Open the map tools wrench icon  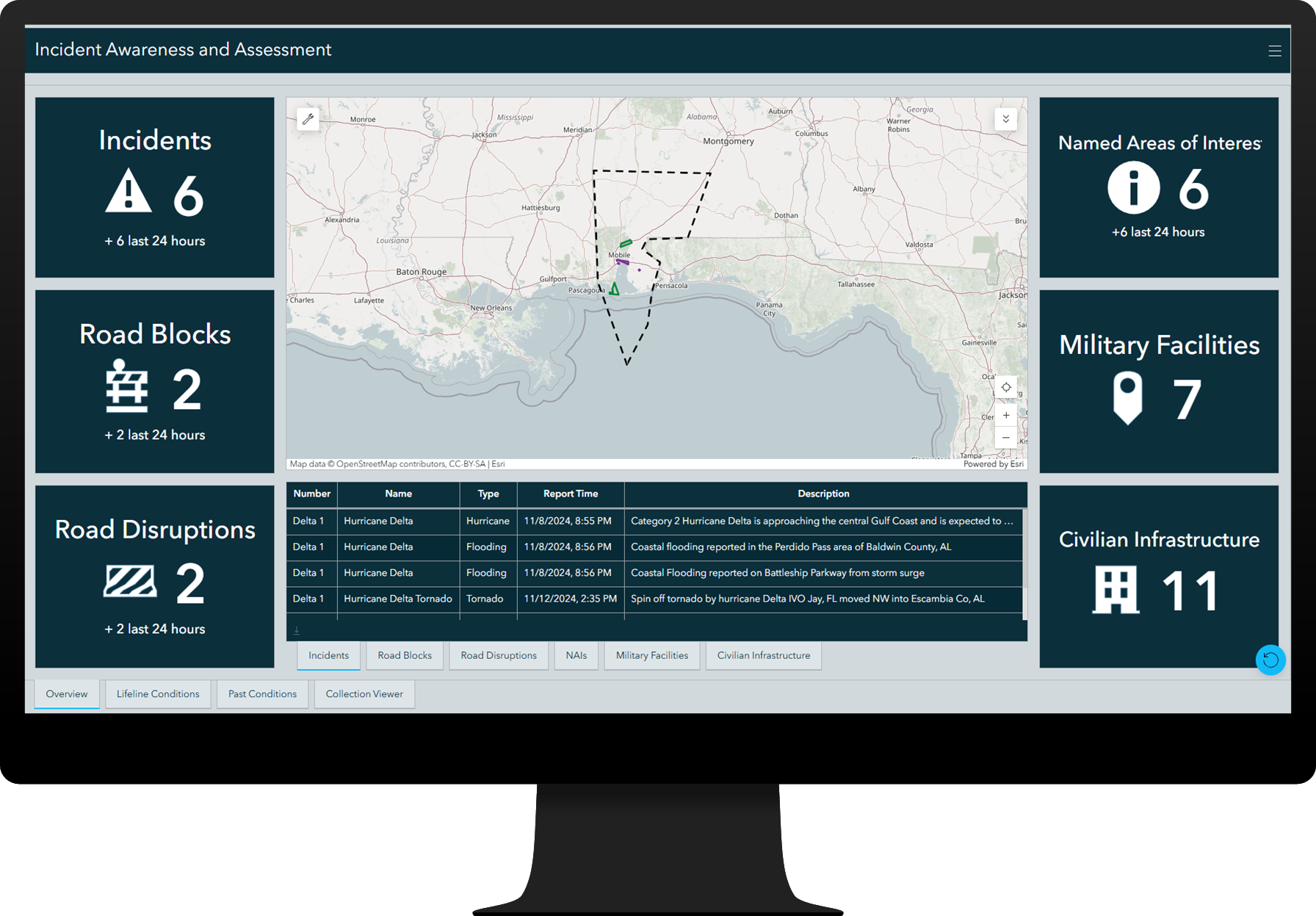[x=308, y=119]
